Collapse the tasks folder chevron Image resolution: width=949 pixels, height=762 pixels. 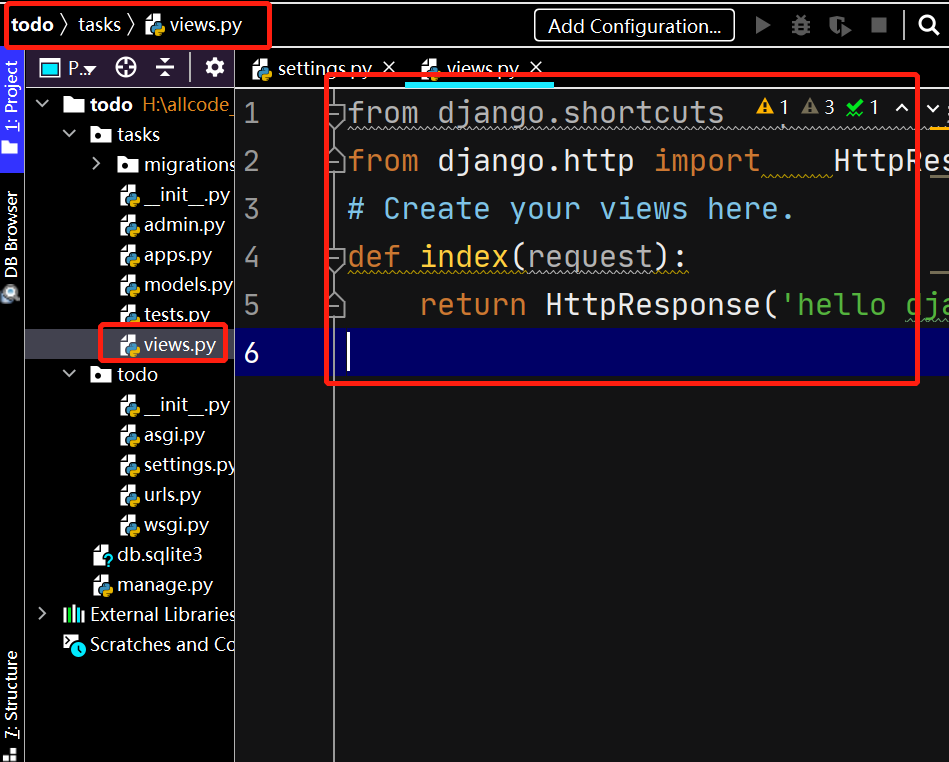(70, 134)
